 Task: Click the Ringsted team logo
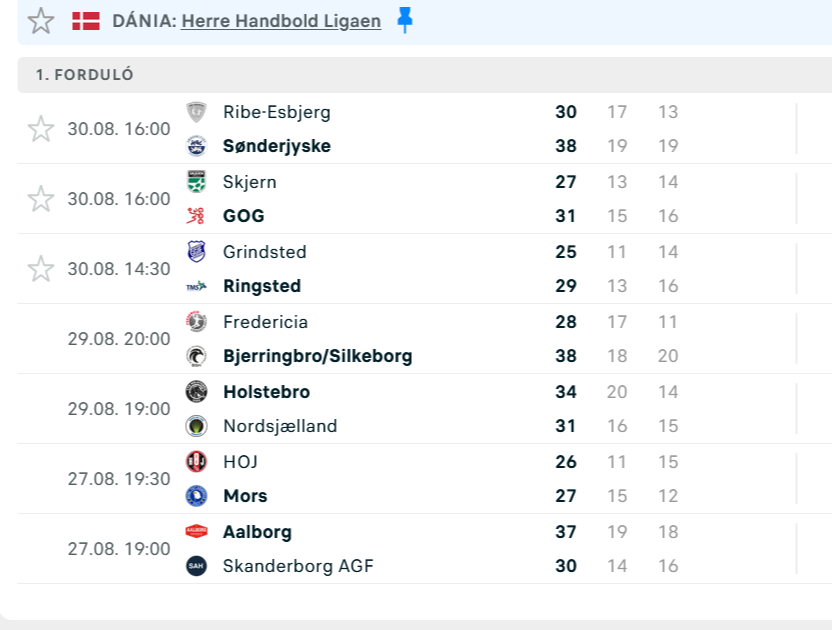pyautogui.click(x=197, y=286)
